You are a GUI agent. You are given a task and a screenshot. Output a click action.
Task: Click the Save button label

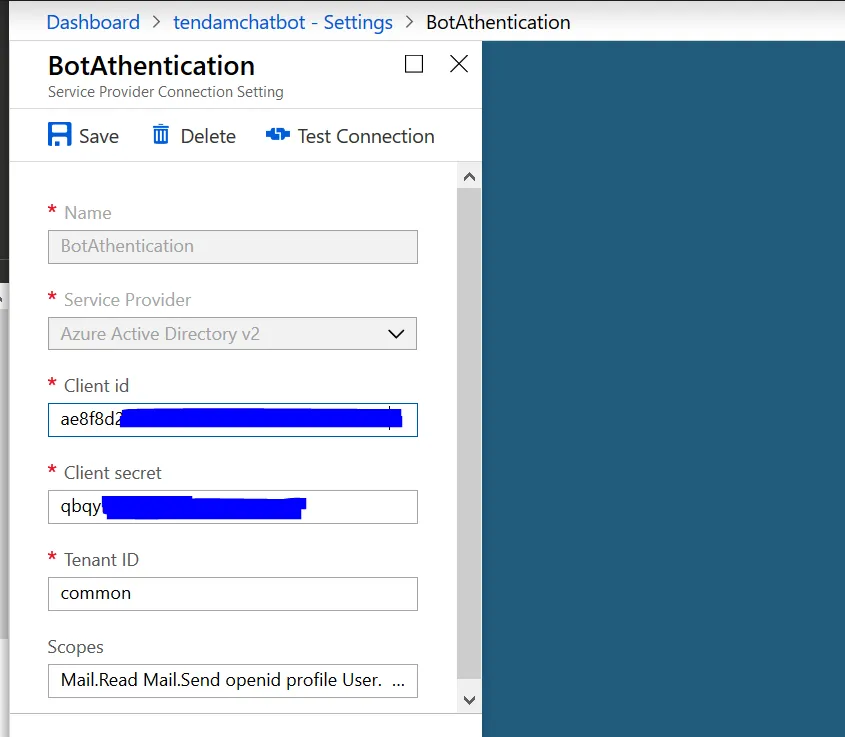pos(99,137)
